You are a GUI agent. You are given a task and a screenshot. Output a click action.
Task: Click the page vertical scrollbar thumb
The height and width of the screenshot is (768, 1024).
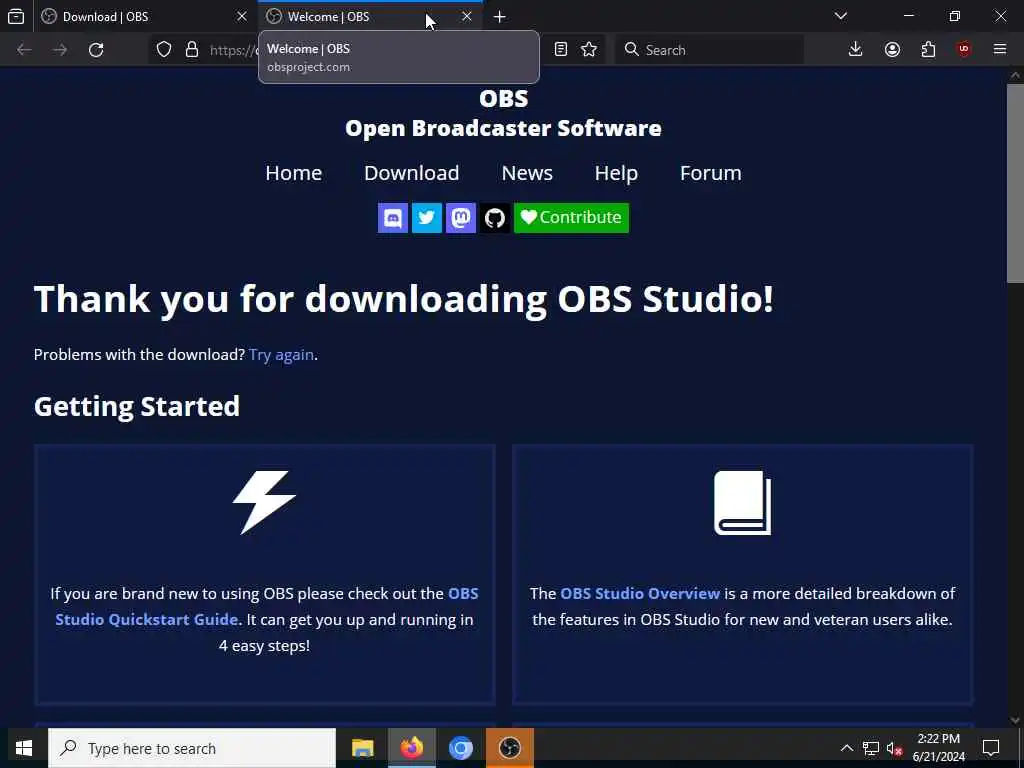[1015, 184]
